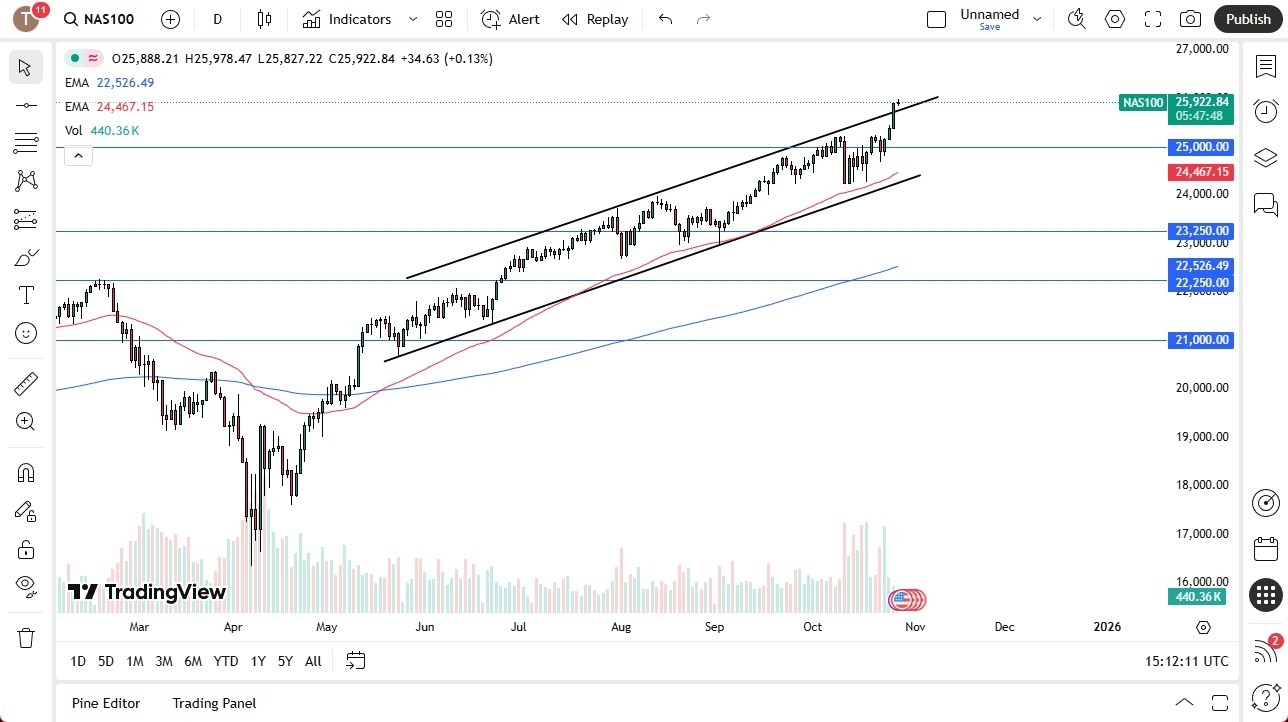Open the Object Tree panel
This screenshot has height=722, width=1288.
(x=1265, y=157)
